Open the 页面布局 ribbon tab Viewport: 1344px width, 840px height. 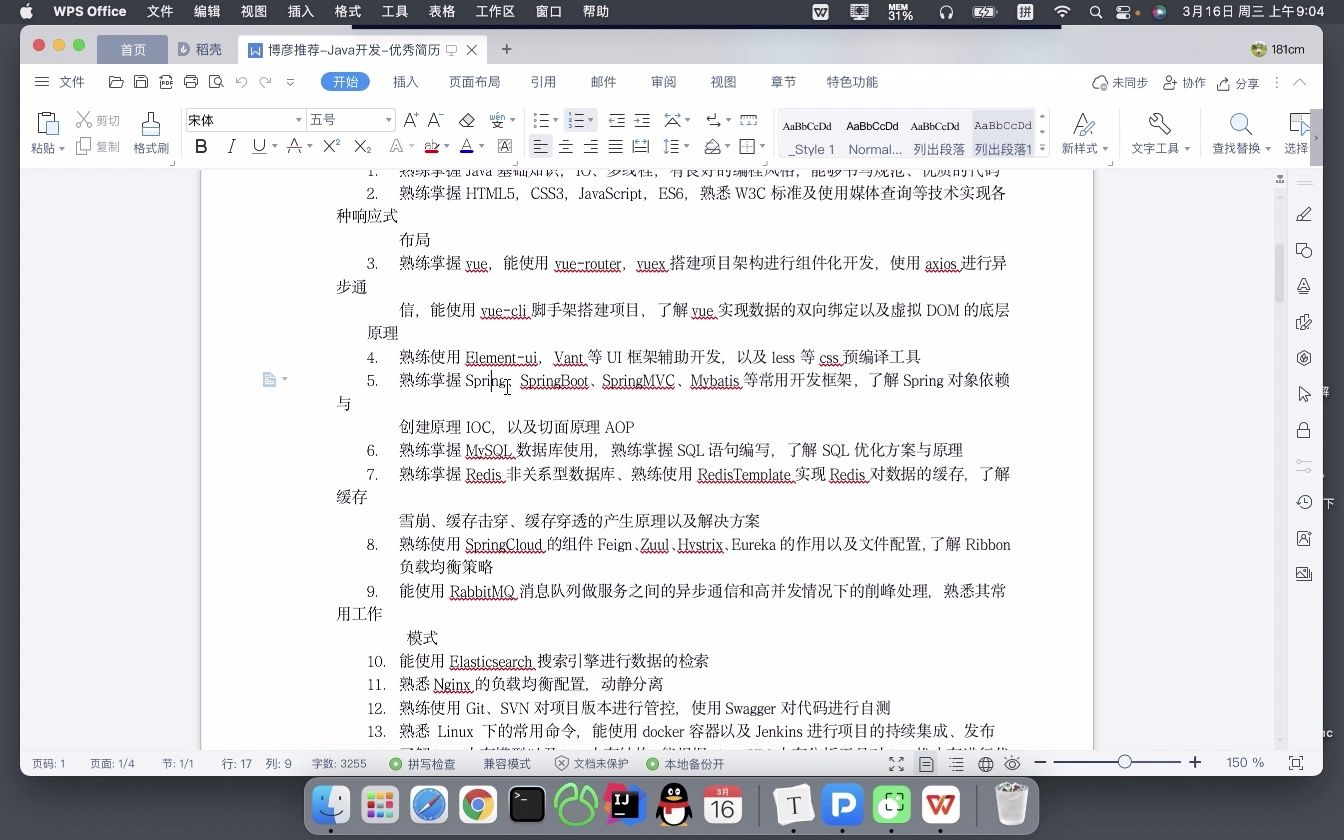tap(474, 82)
